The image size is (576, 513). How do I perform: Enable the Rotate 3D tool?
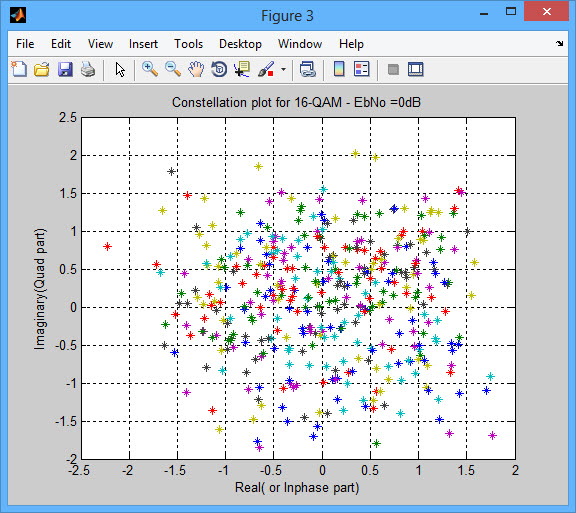[x=219, y=69]
